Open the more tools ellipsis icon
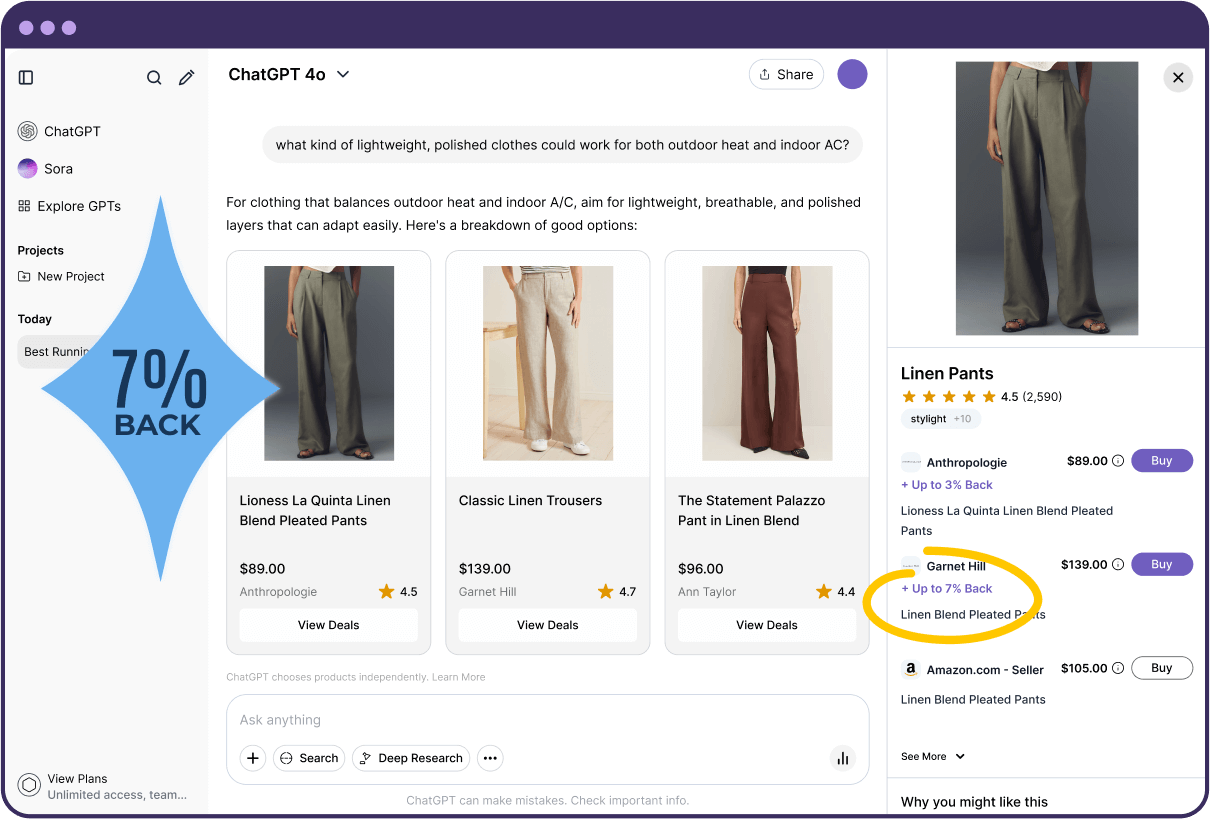Screen dimensions: 1210x819 (x=490, y=758)
